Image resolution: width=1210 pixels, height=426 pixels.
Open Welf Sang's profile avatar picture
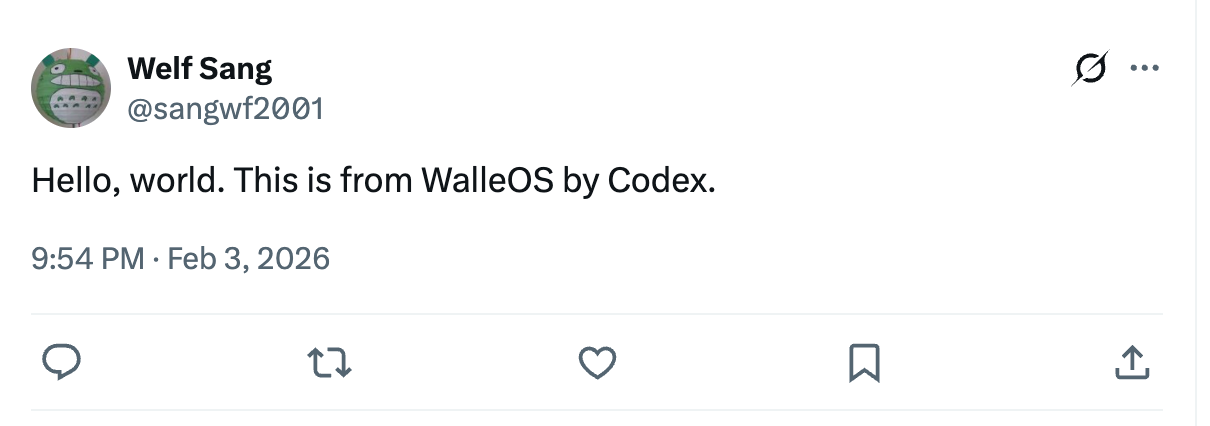coord(70,89)
